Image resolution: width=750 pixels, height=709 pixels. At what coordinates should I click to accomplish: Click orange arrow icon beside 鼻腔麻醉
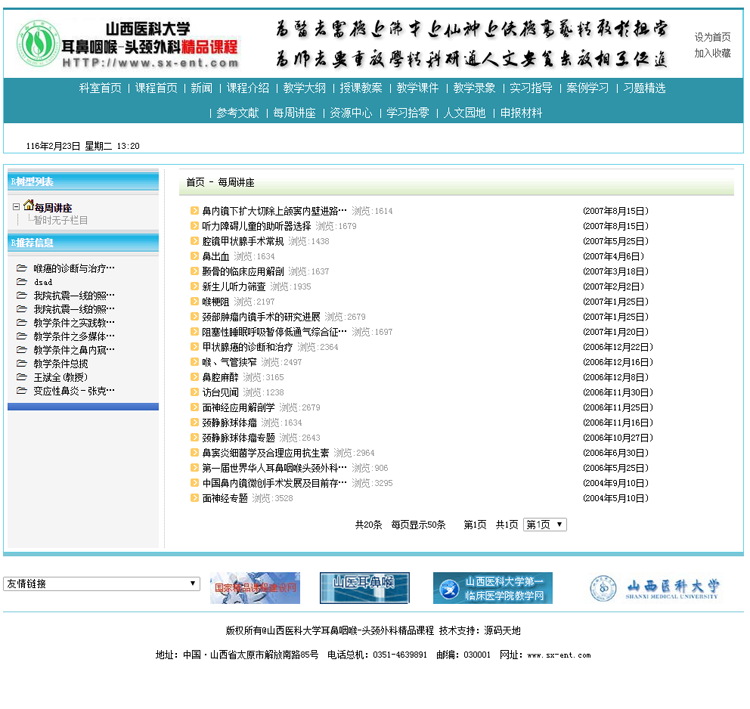[x=194, y=377]
